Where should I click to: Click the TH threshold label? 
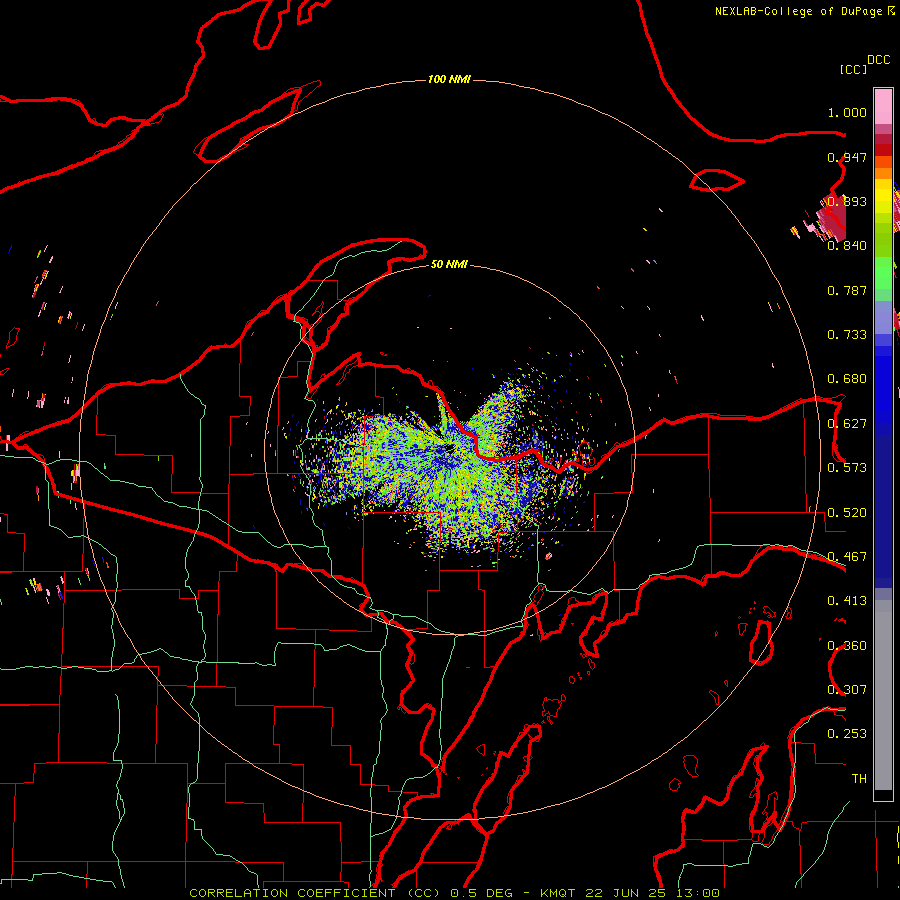coord(859,779)
